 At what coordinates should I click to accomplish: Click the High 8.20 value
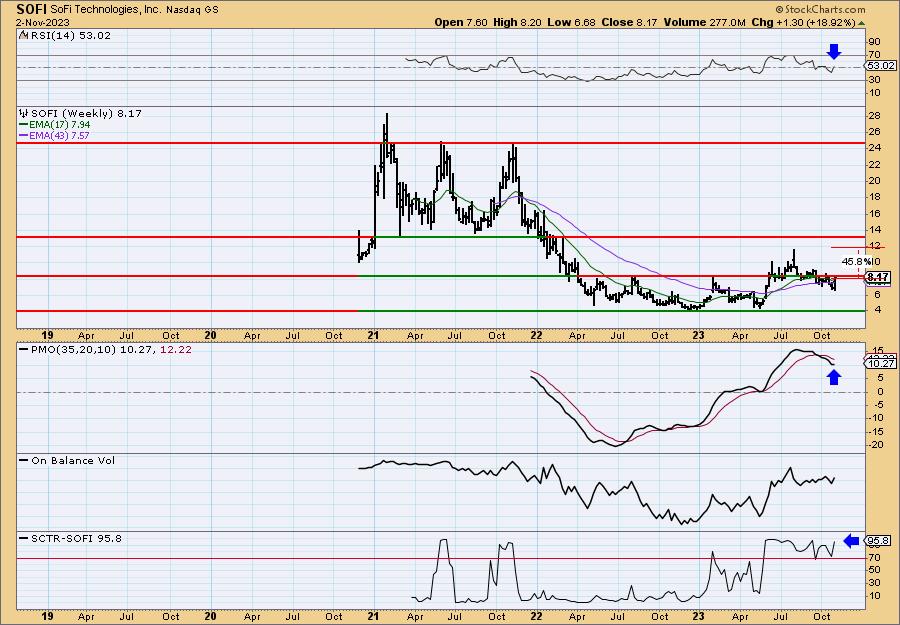pyautogui.click(x=517, y=22)
